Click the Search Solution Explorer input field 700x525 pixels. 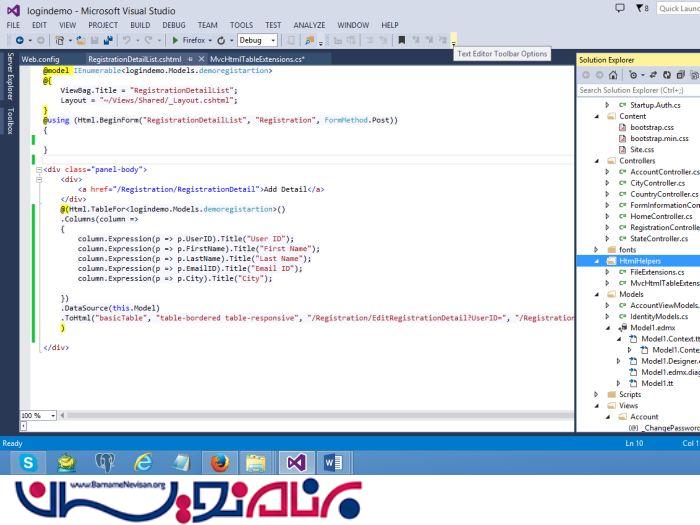tap(638, 90)
